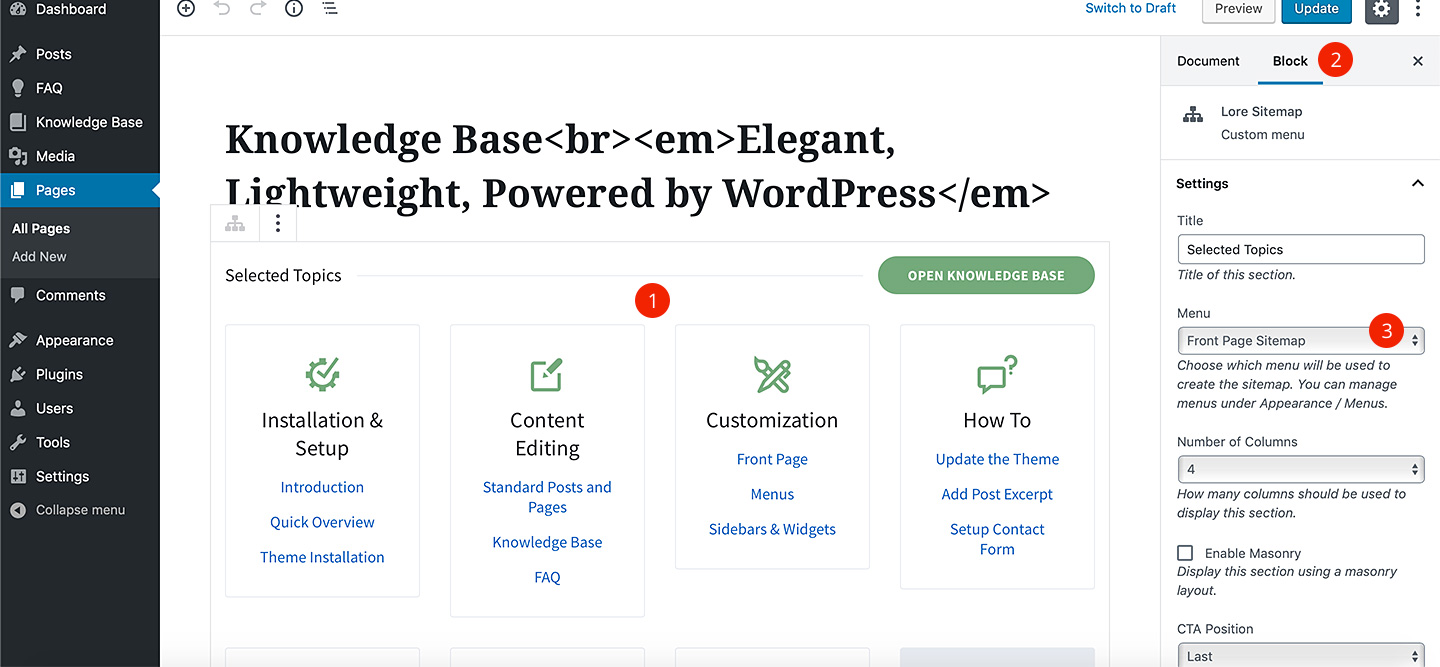1440x667 pixels.
Task: Click Media icon in sidebar
Action: 18,156
